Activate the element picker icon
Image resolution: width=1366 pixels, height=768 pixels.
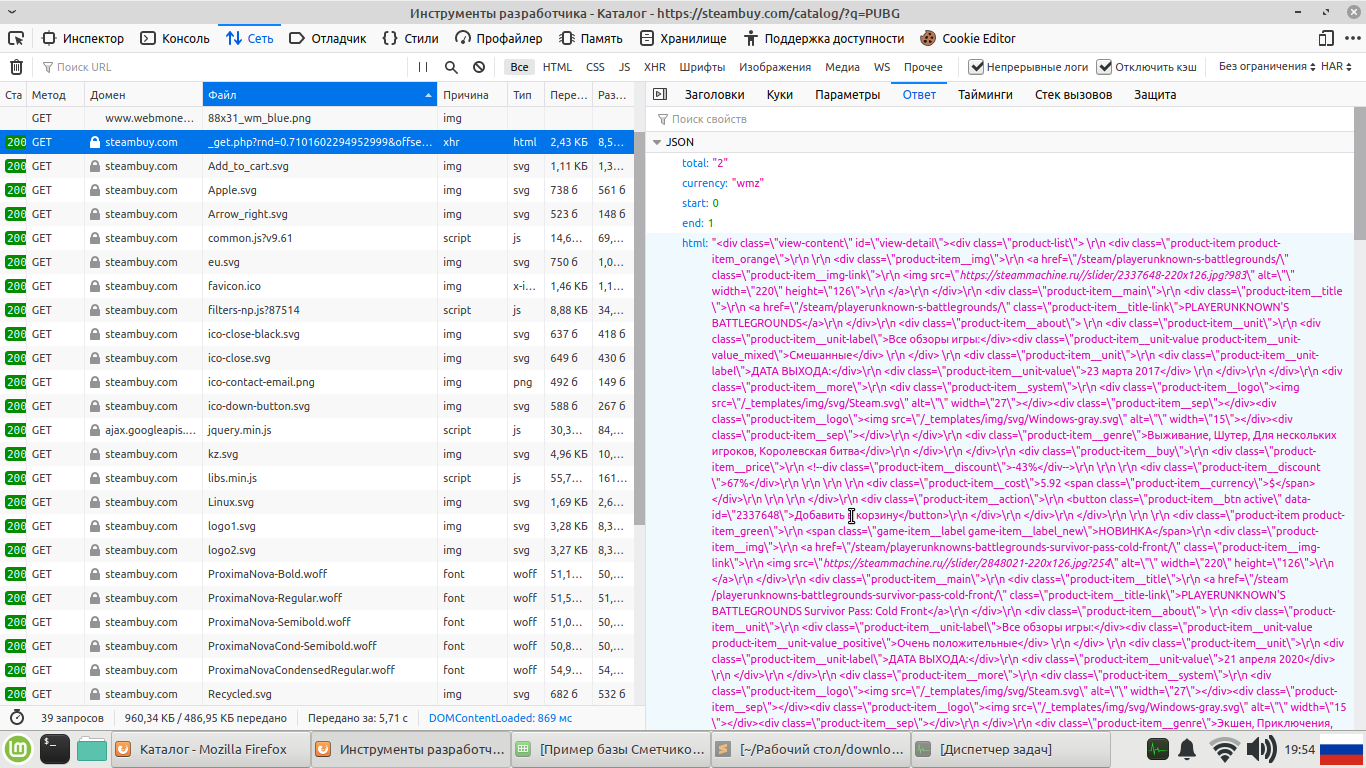[16, 38]
